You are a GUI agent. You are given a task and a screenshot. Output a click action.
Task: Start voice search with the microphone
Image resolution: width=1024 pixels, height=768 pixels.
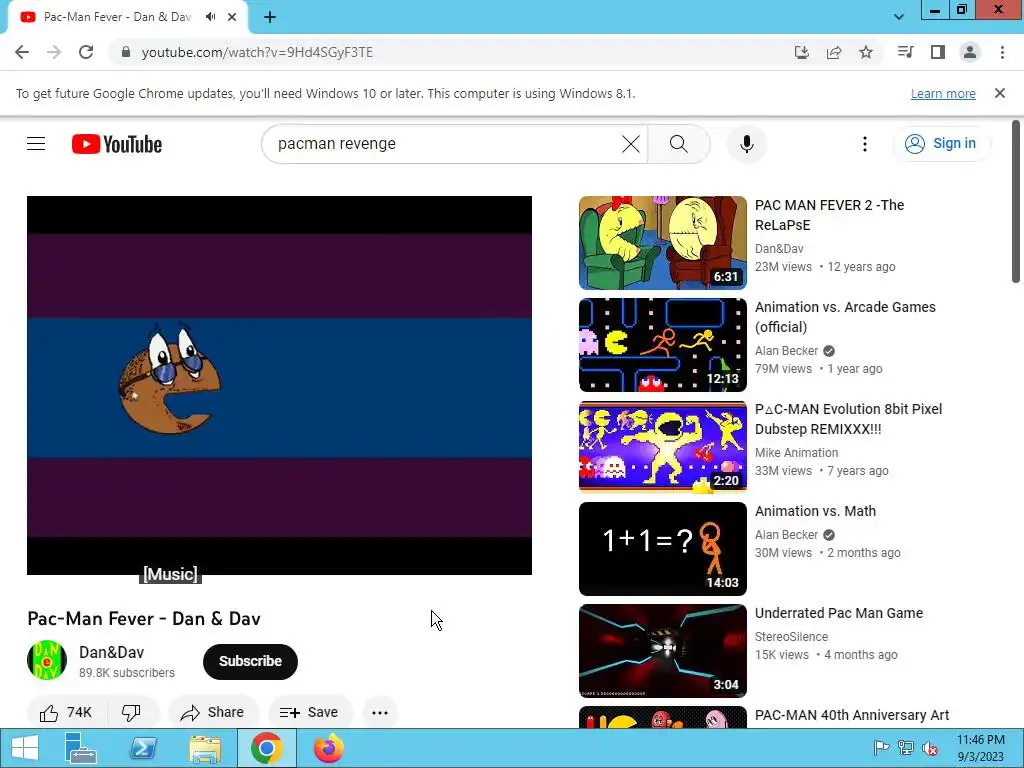click(746, 144)
